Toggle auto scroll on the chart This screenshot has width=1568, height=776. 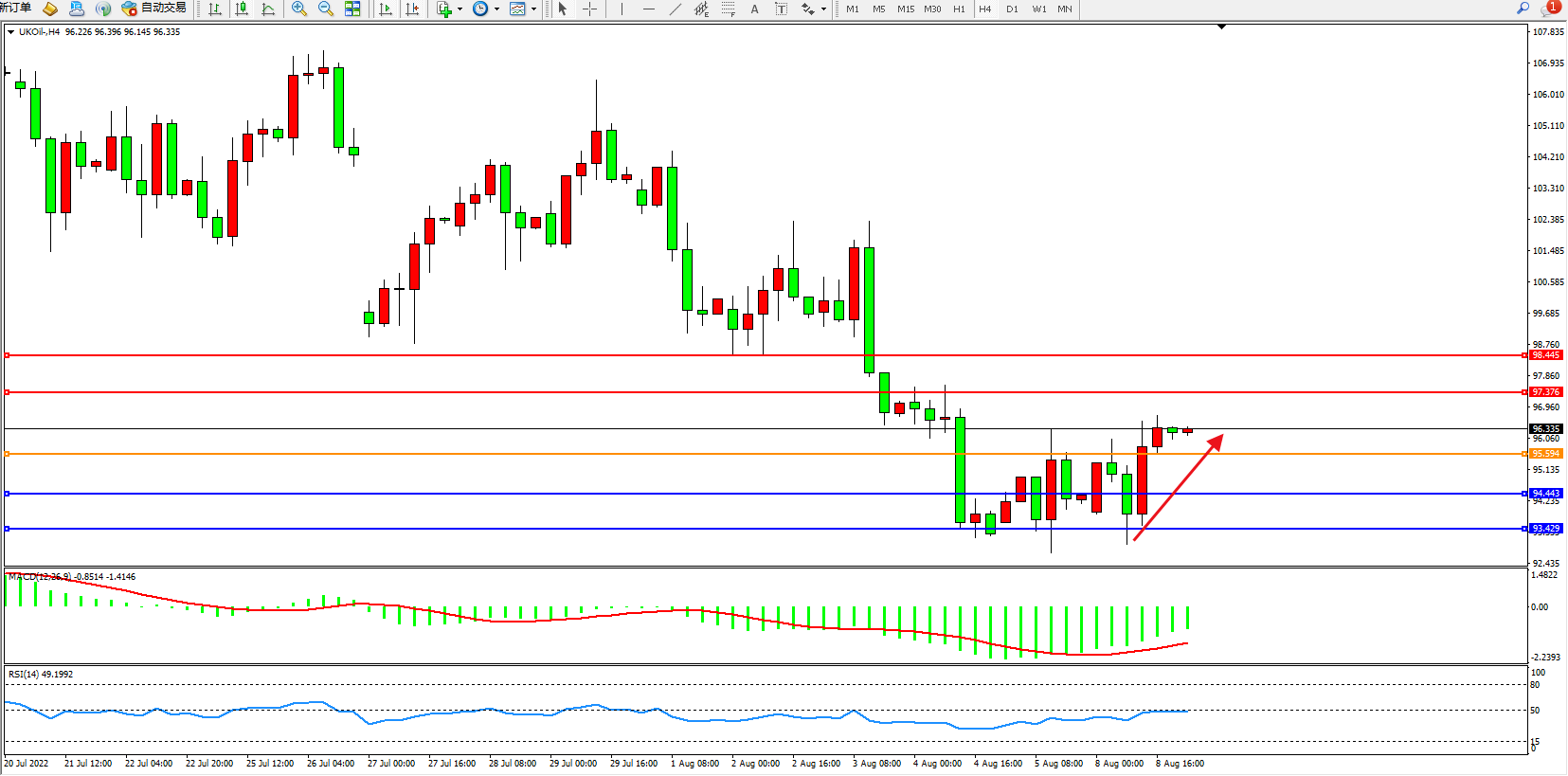pyautogui.click(x=386, y=9)
